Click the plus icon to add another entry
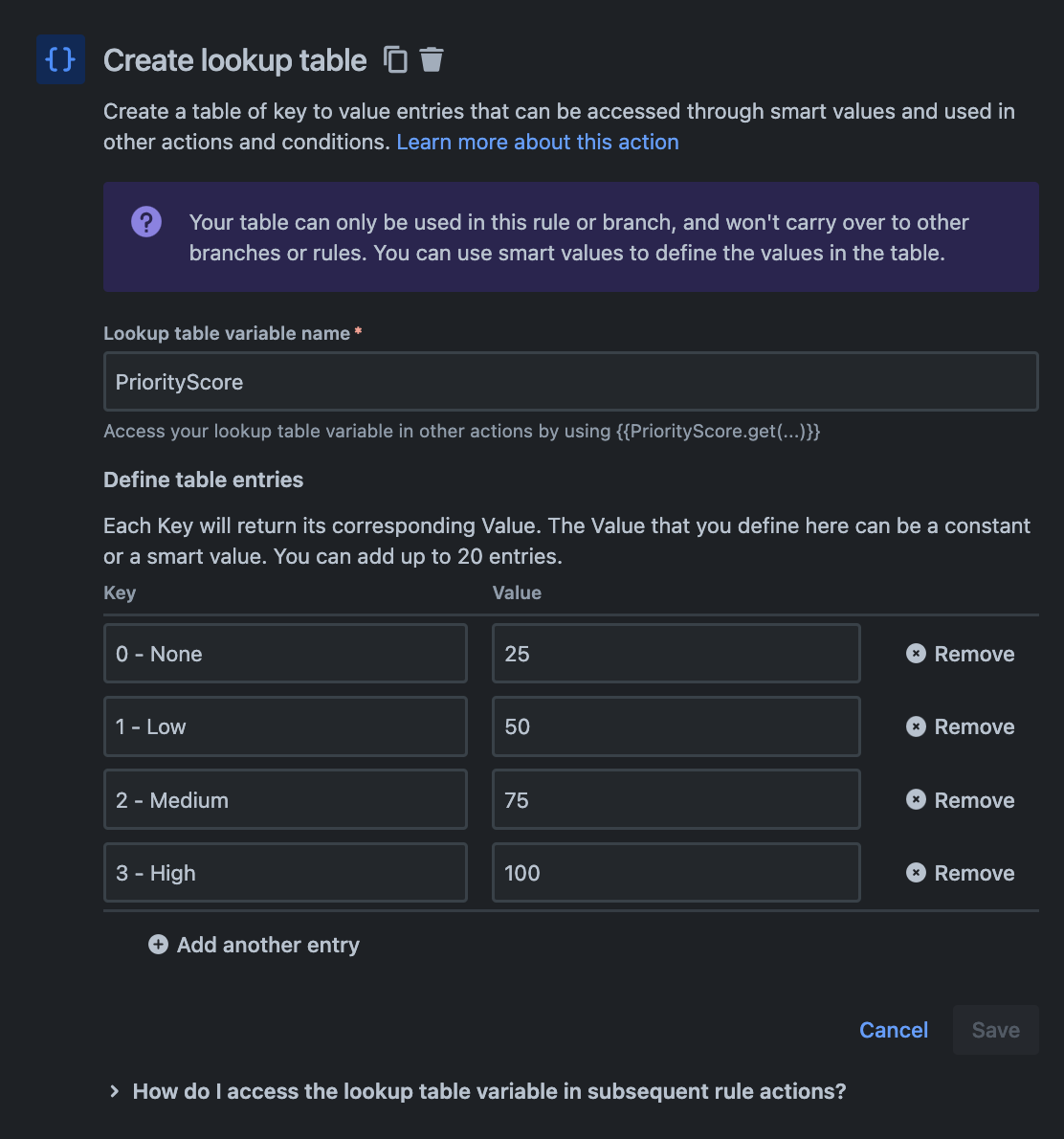Screen dimensions: 1064x1139 159,945
